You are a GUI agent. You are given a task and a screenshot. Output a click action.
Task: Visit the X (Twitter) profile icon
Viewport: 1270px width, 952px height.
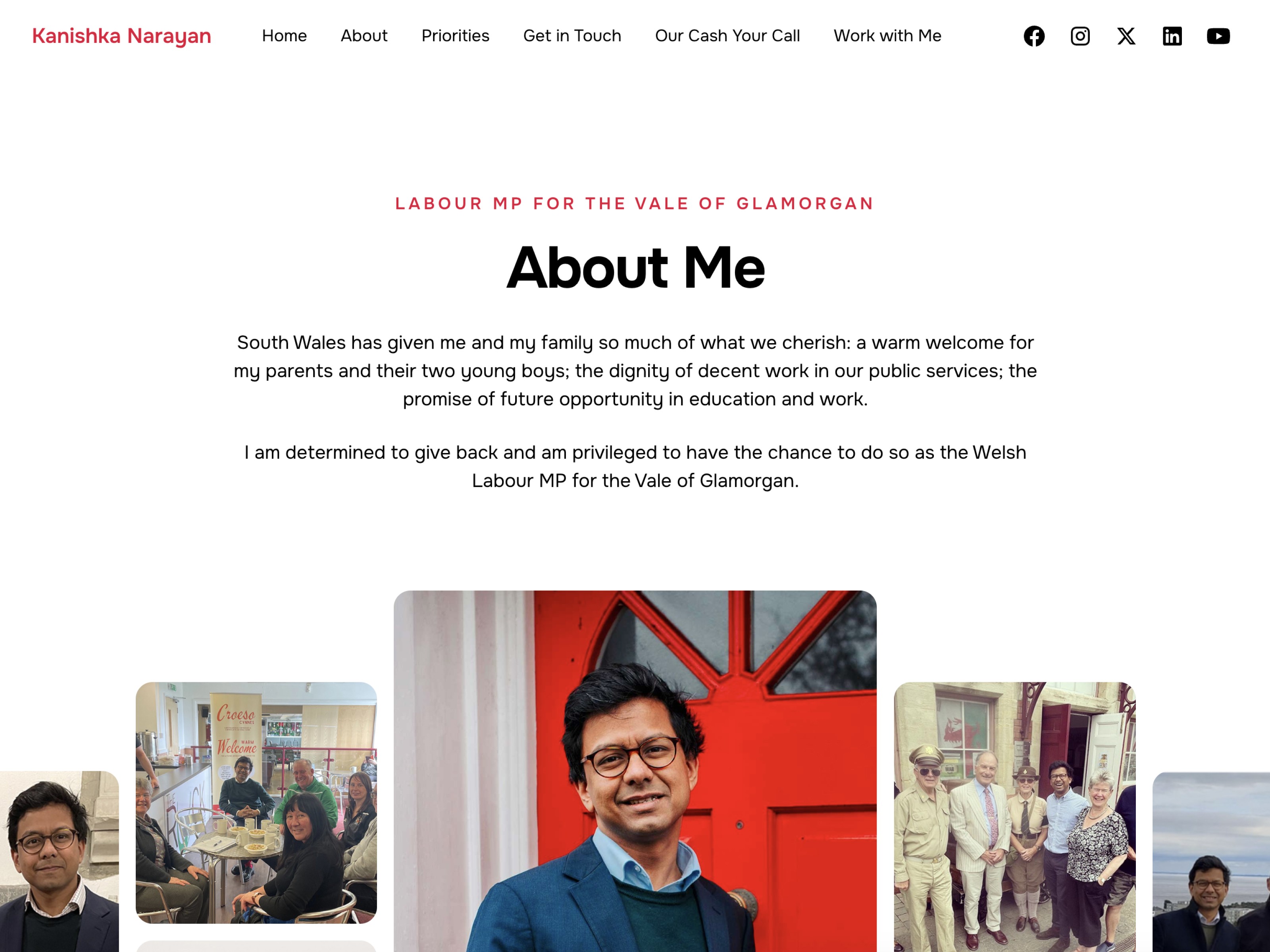click(x=1126, y=36)
